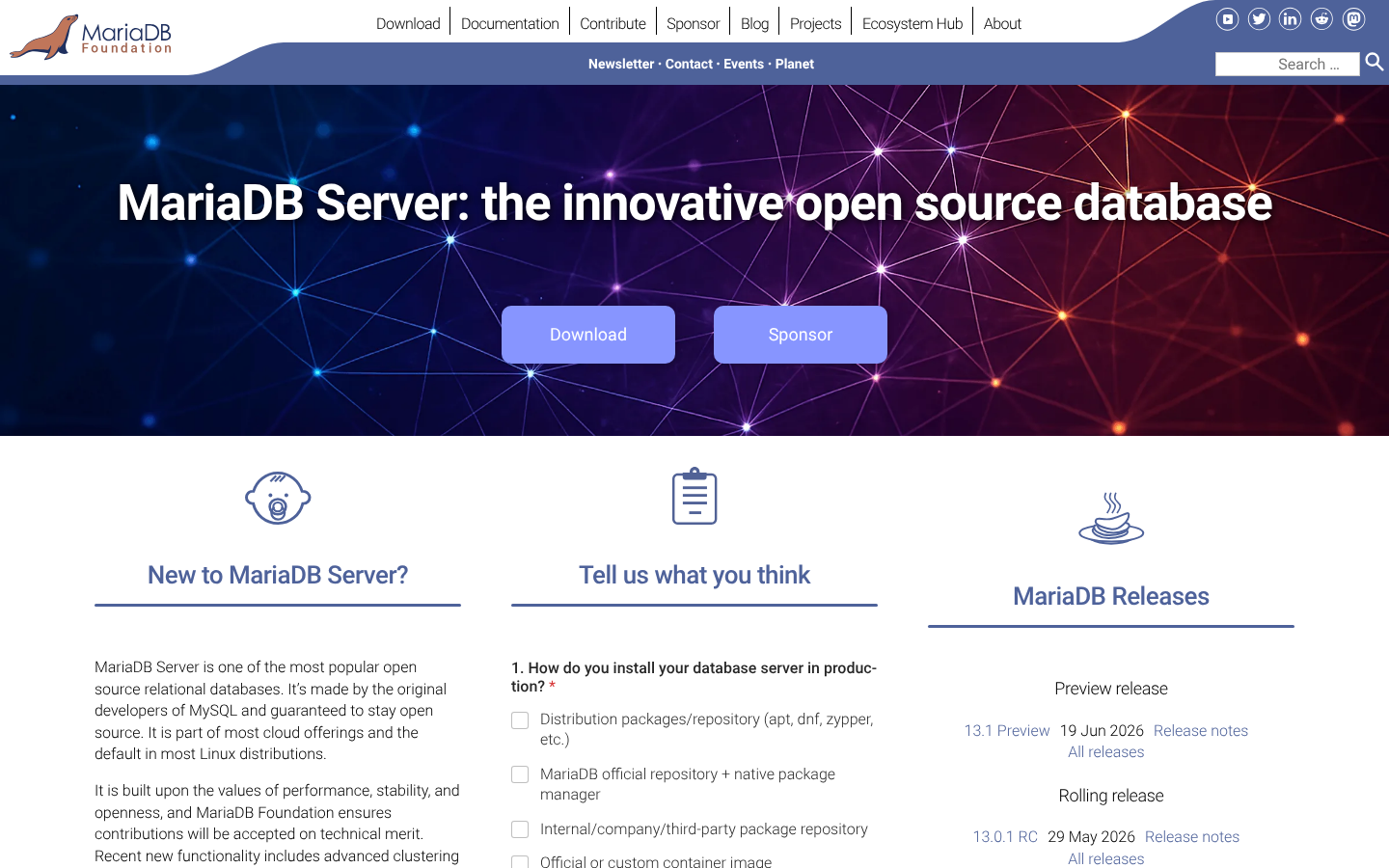Click the magnifier search icon

(x=1375, y=63)
